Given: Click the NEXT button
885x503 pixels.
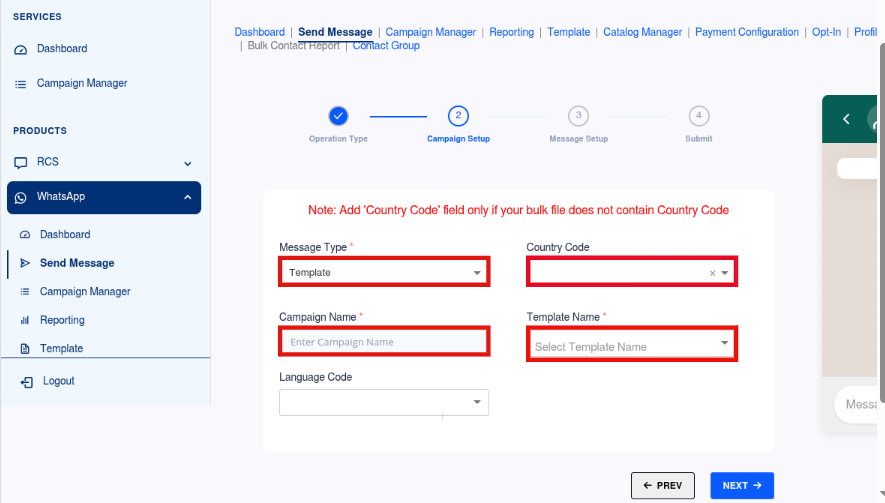Looking at the screenshot, I should (742, 485).
